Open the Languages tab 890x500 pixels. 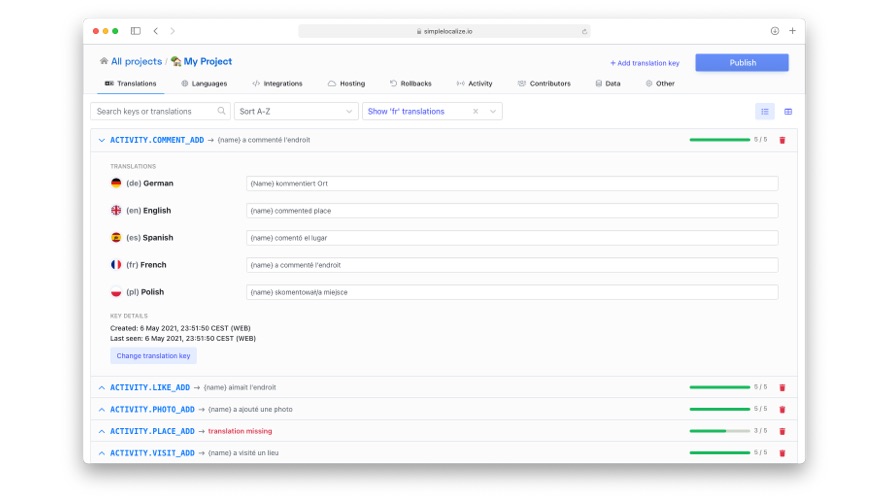[x=204, y=83]
